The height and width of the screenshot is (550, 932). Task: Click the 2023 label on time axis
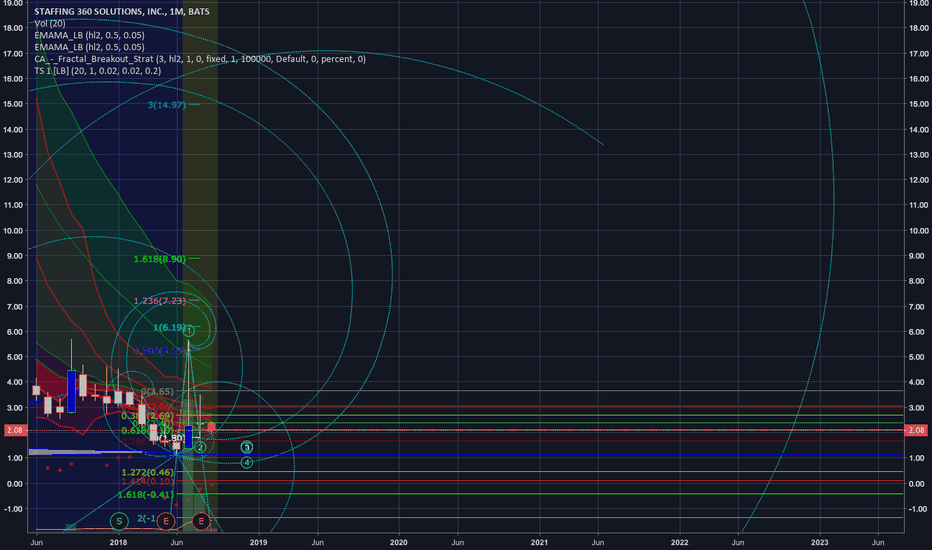820,542
